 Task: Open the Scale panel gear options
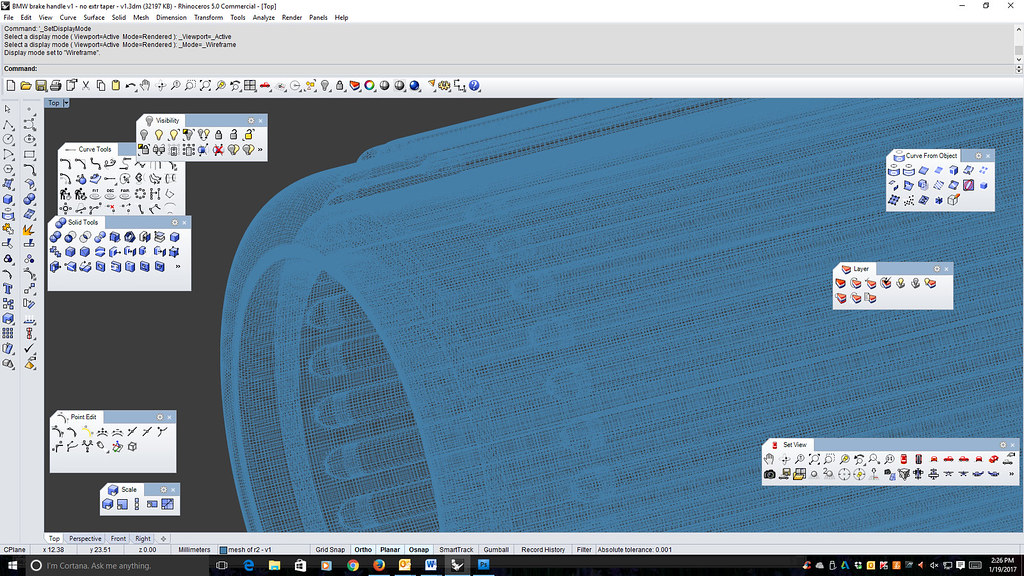[163, 490]
